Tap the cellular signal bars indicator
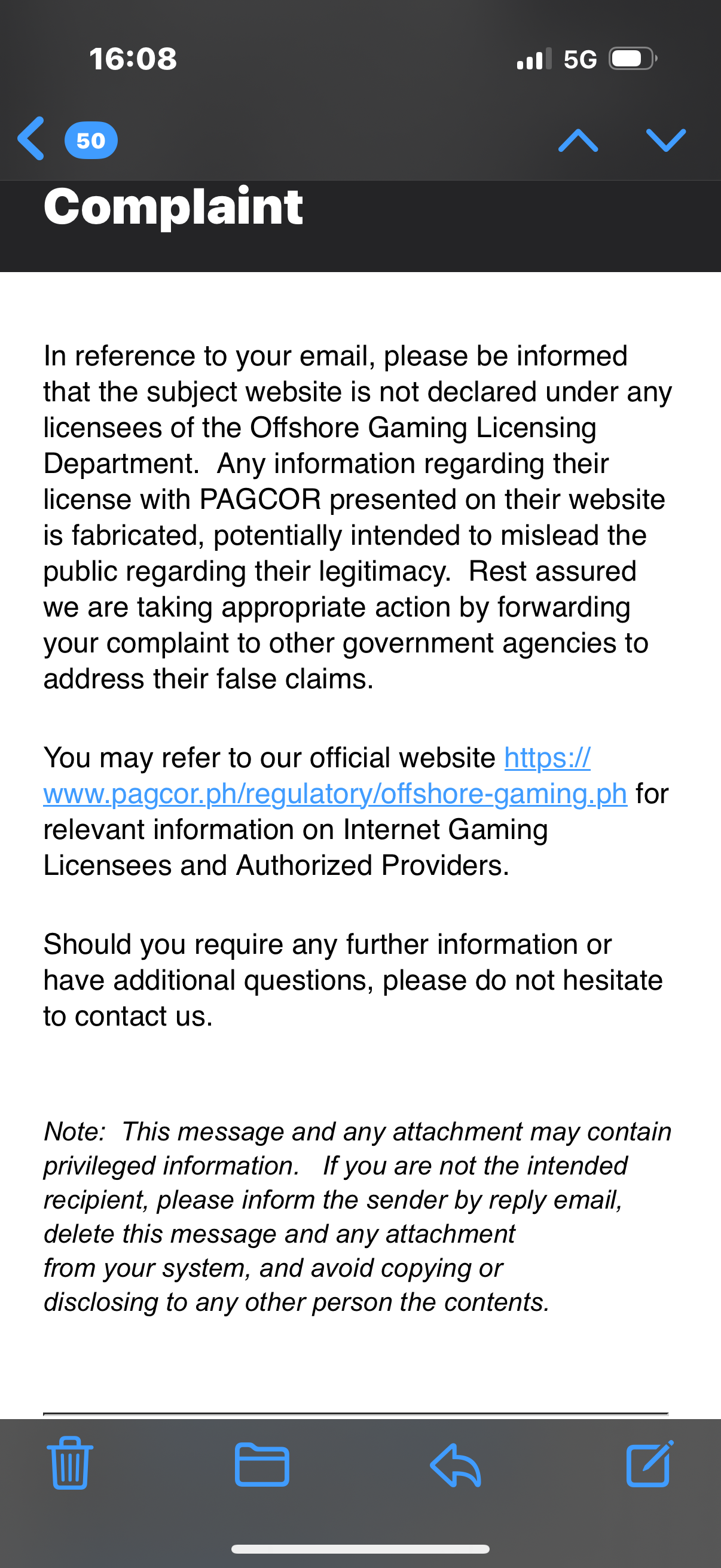 [534, 60]
